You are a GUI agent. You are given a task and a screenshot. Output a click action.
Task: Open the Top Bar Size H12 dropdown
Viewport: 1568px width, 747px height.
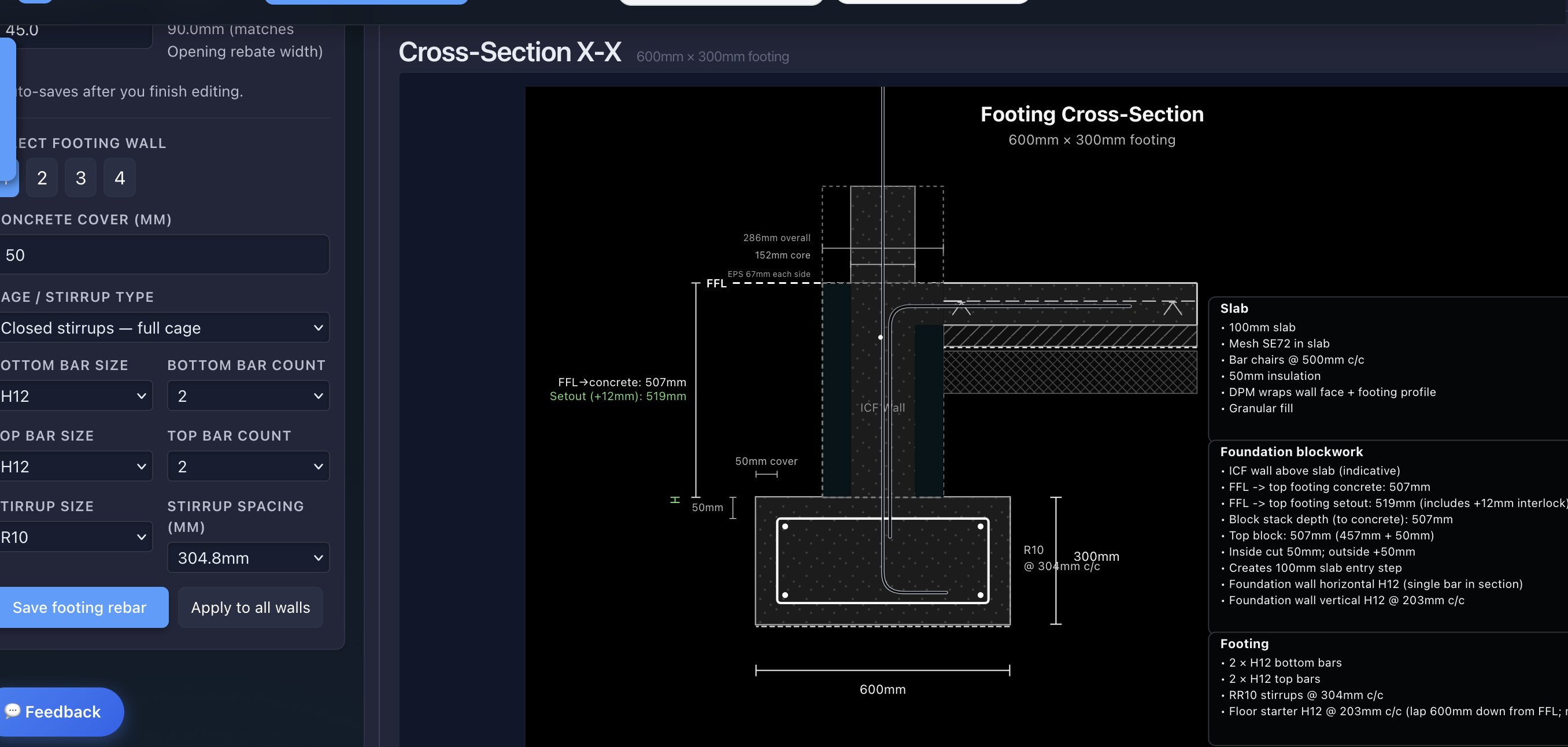click(x=76, y=466)
